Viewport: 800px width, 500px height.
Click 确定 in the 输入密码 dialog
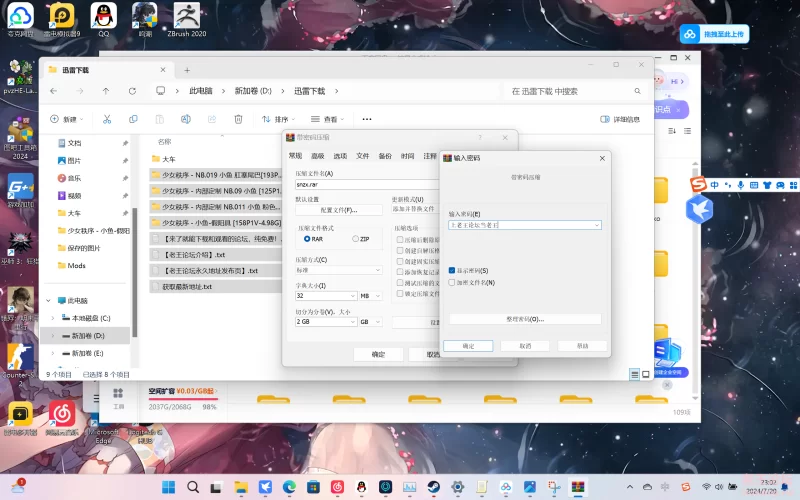[x=468, y=346]
